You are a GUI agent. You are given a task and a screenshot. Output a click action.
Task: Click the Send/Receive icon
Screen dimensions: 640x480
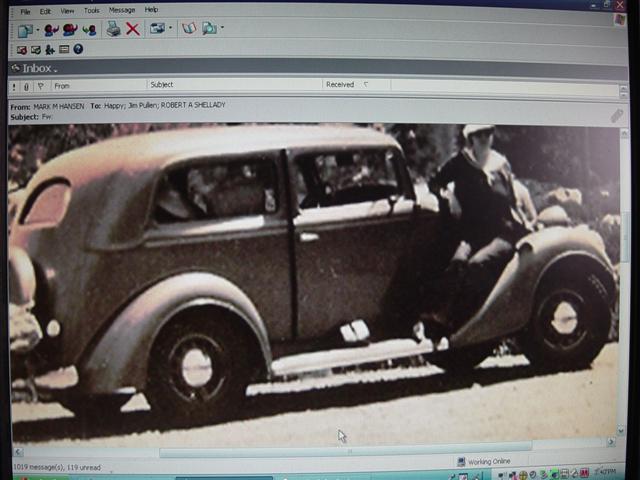pos(157,29)
